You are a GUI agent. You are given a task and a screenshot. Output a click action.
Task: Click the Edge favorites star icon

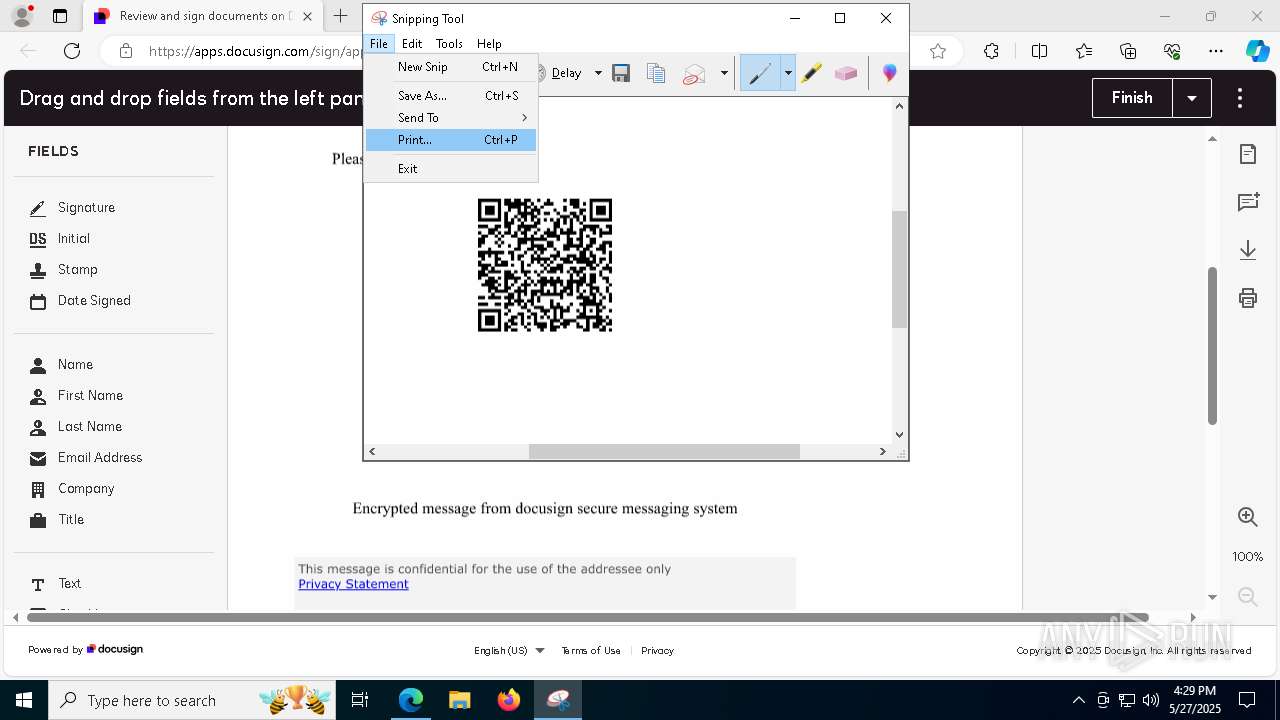(938, 51)
